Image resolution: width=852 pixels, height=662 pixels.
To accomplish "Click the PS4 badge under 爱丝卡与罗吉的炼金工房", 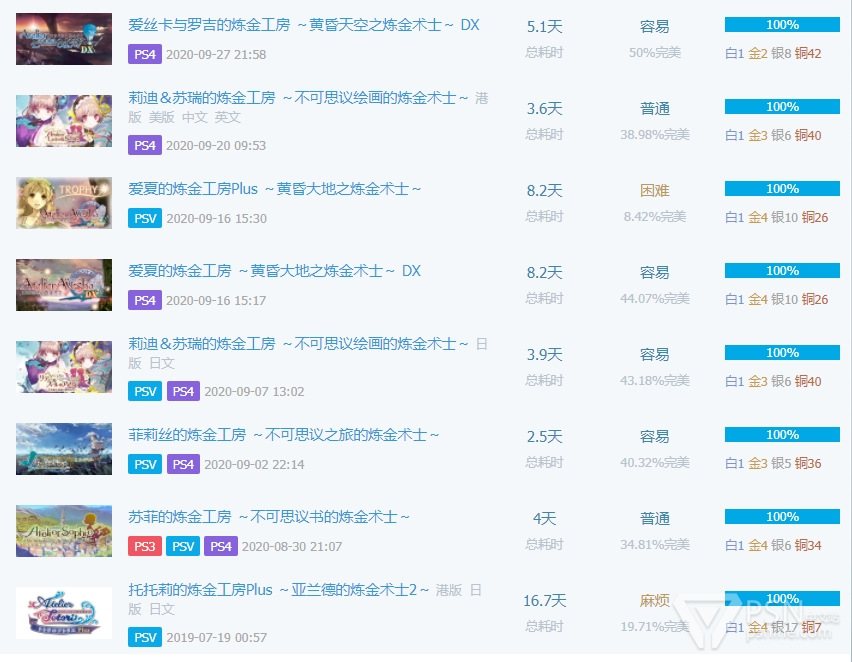I will [145, 54].
